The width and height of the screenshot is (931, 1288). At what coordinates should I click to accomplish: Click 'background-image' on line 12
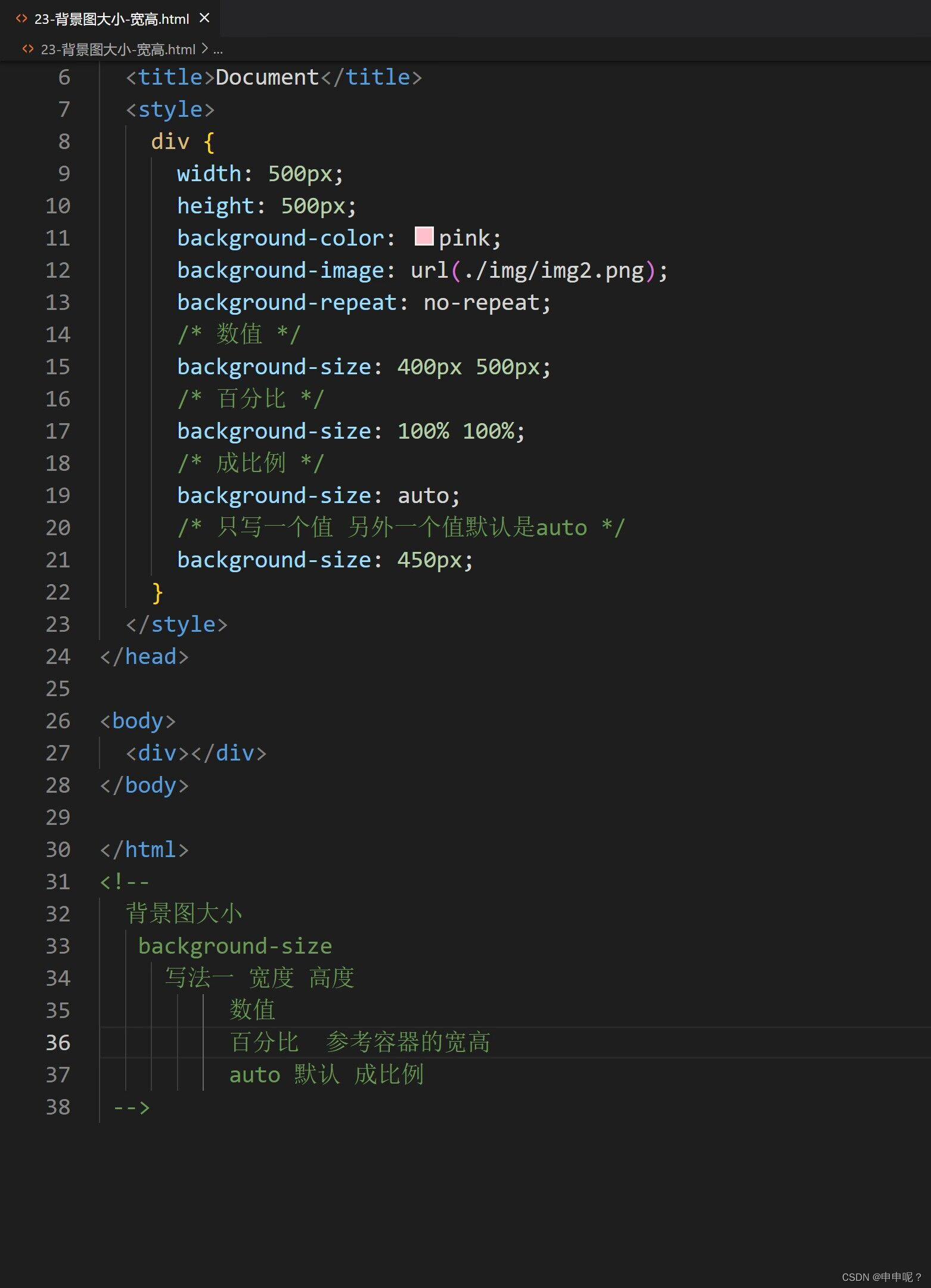click(281, 271)
